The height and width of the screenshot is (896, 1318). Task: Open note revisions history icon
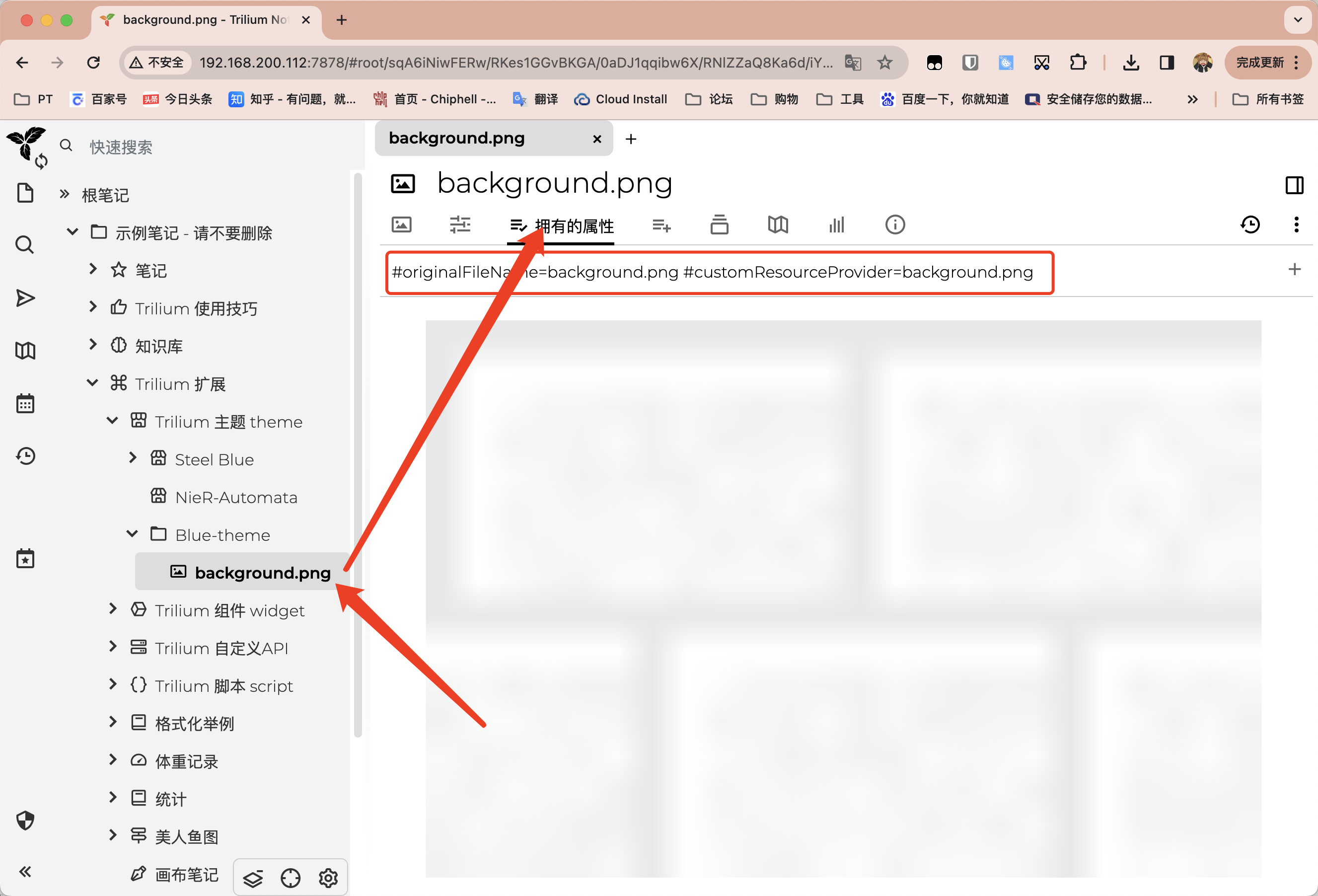point(1250,225)
